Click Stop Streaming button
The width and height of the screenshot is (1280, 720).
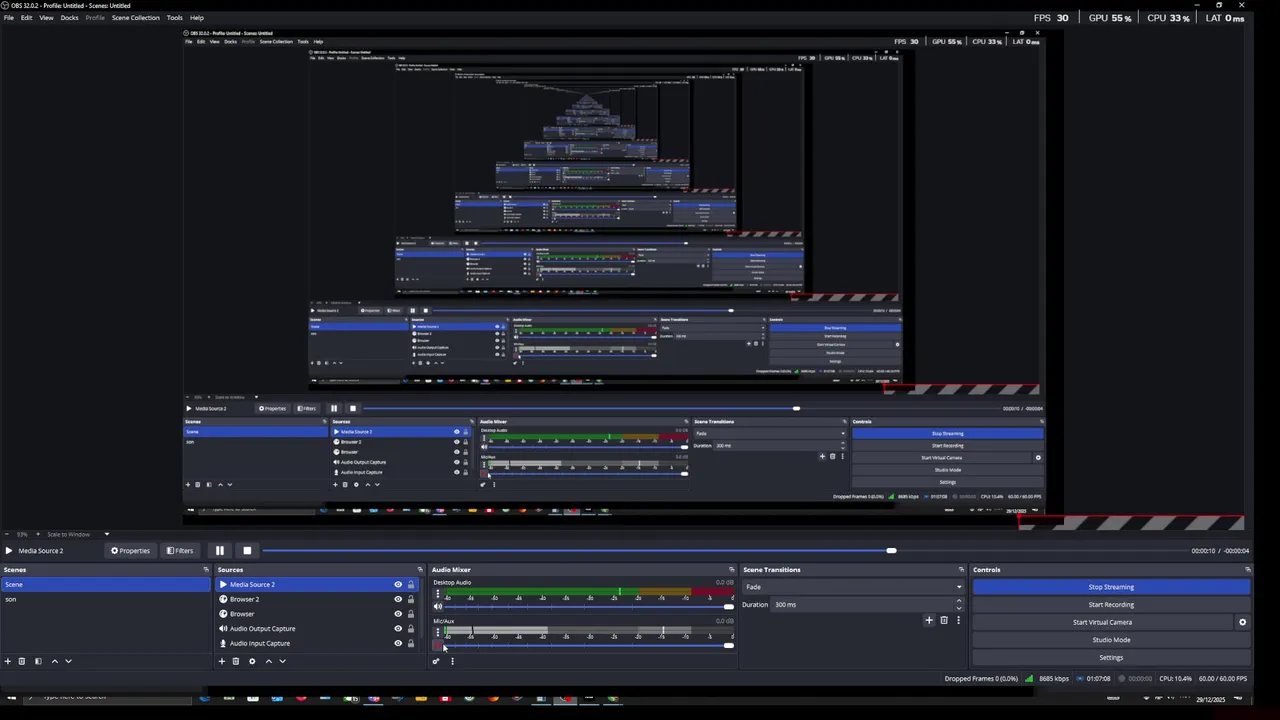[x=1111, y=587]
